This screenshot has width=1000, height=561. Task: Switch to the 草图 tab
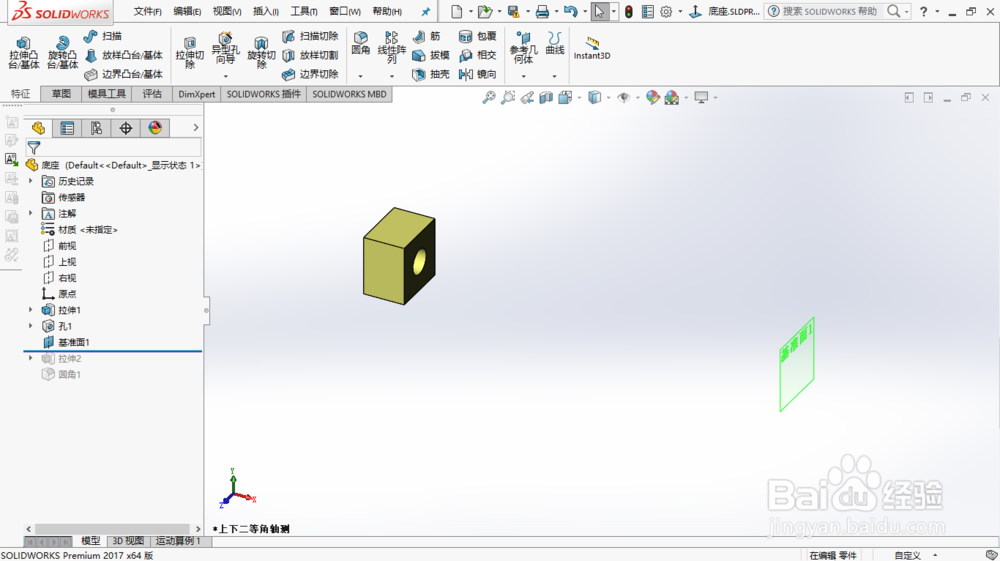click(61, 94)
